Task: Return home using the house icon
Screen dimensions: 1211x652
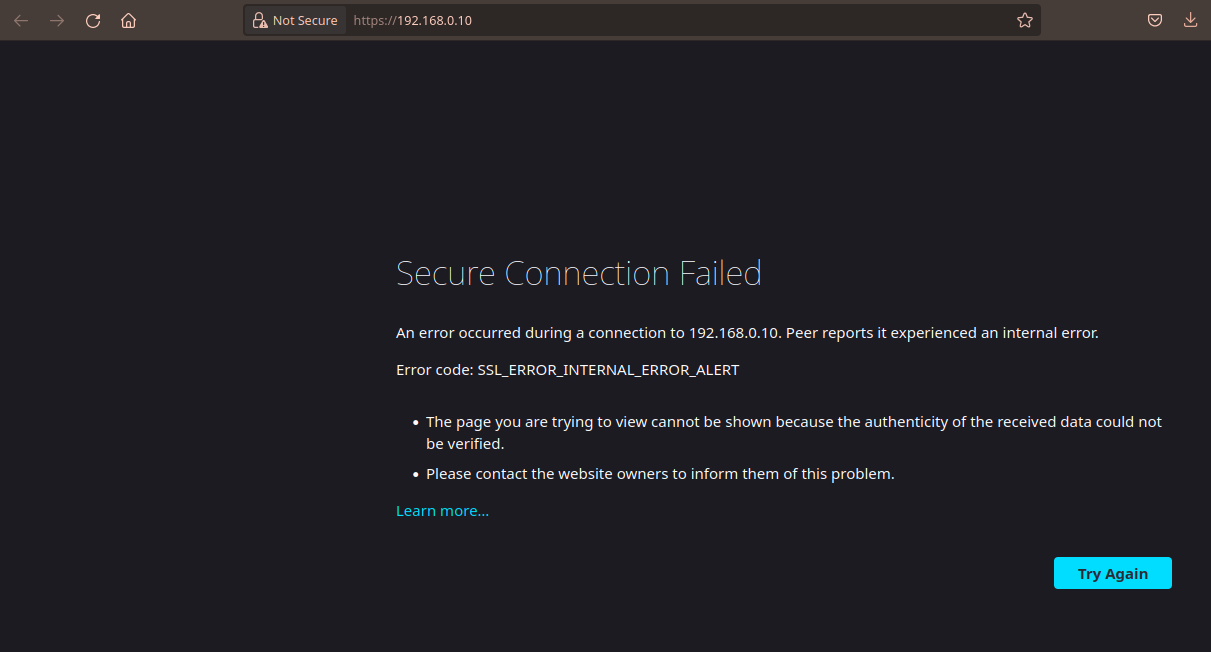Action: click(128, 20)
